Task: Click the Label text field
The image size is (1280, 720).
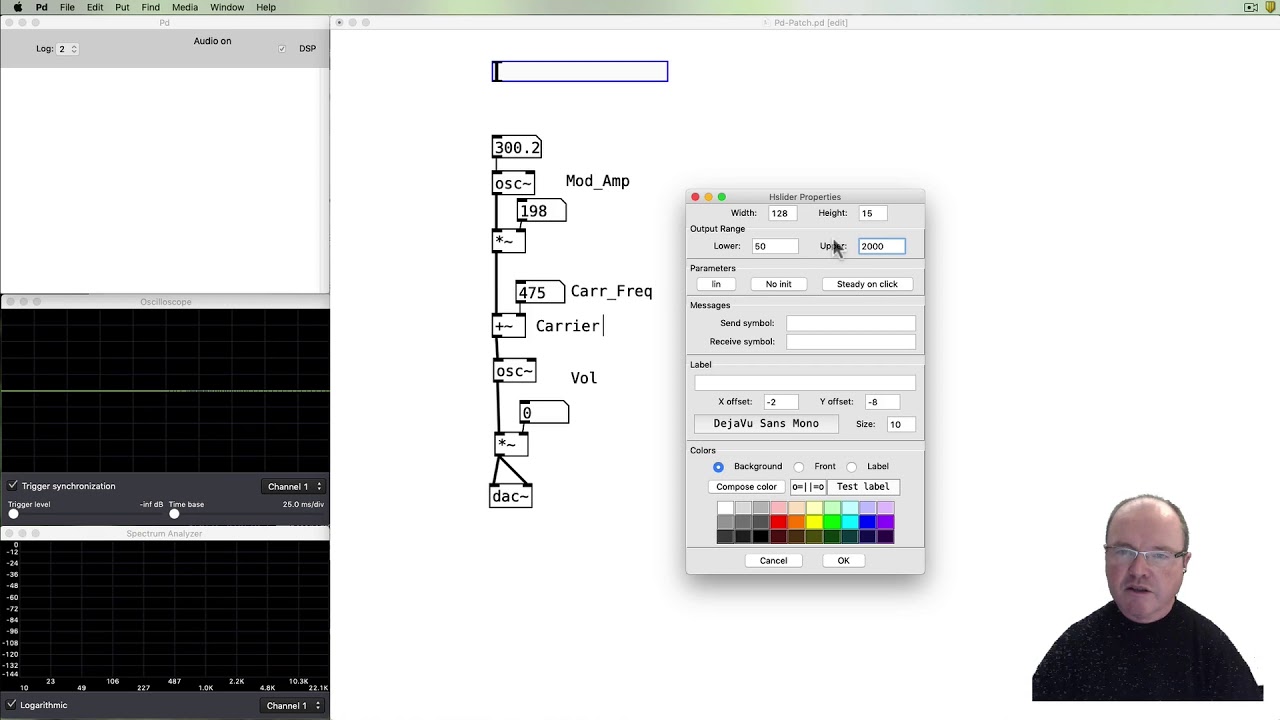Action: tap(805, 383)
